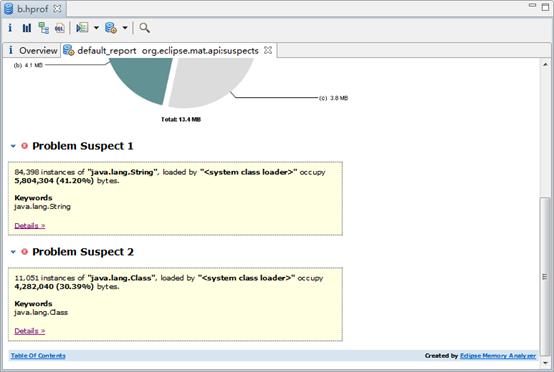Screen dimensions: 554x372
Task: Close the default_report suspects tab
Action: click(268, 50)
